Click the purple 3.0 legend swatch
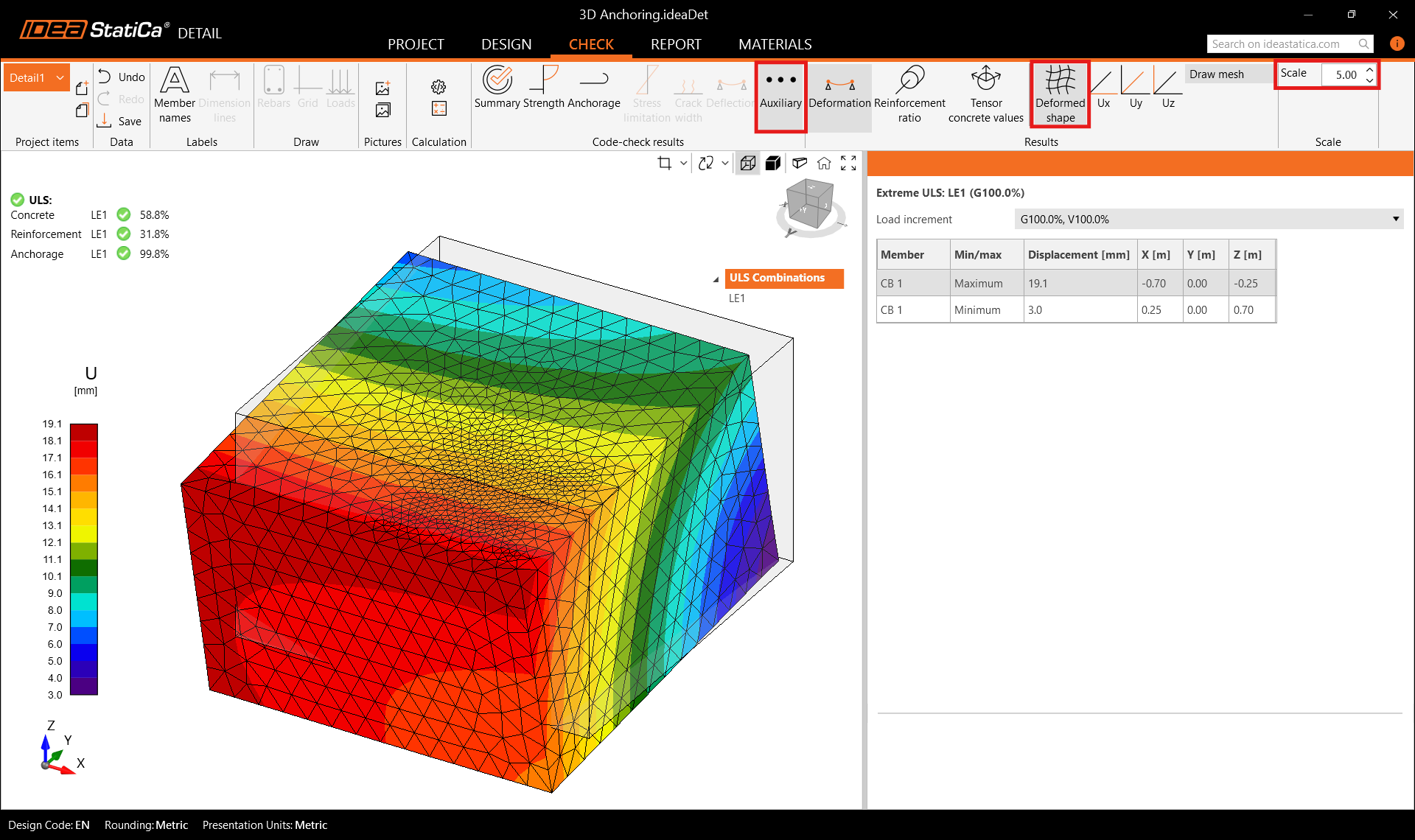Image resolution: width=1415 pixels, height=840 pixels. [x=84, y=686]
